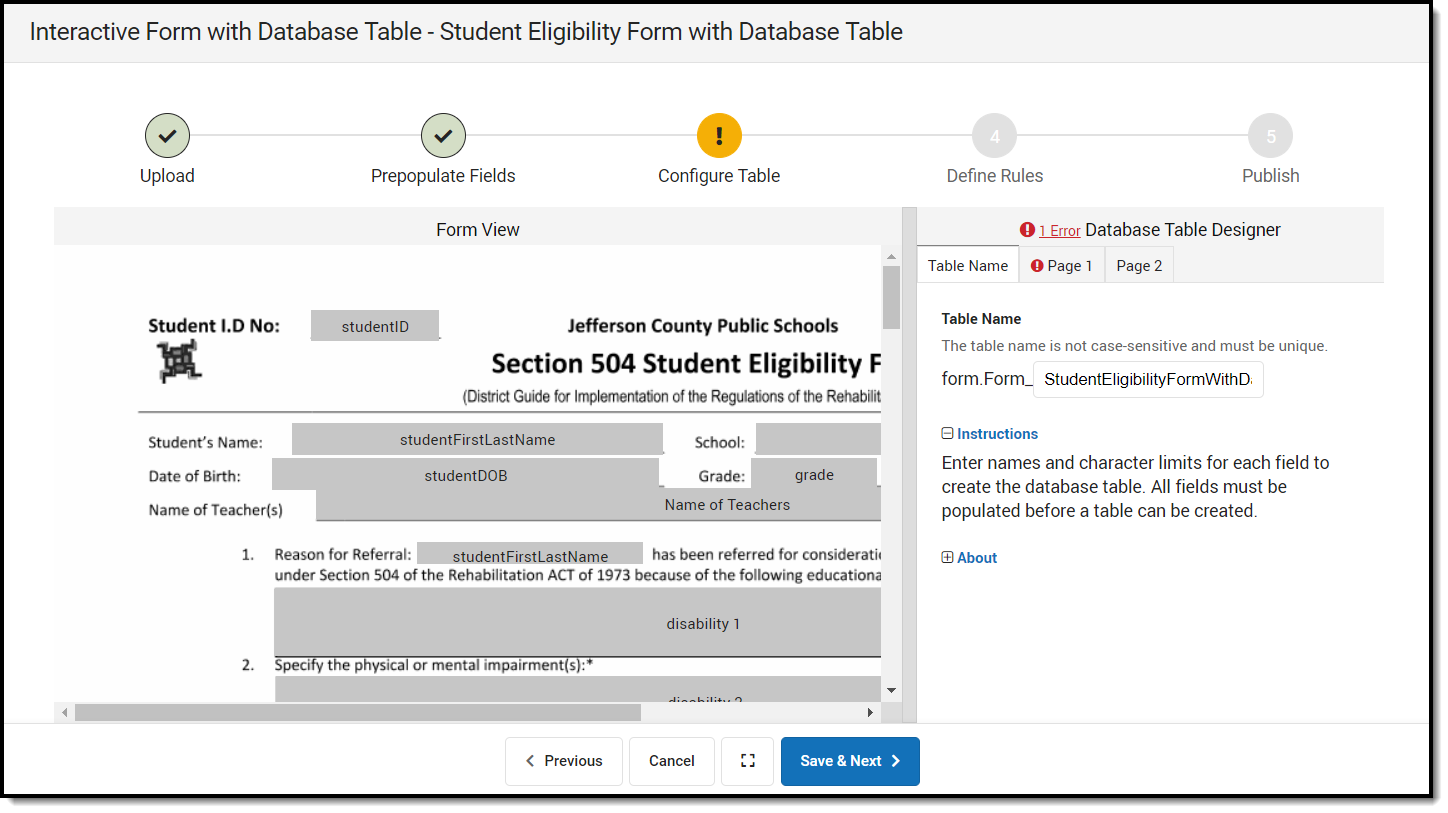Switch to the Page 2 tab
The height and width of the screenshot is (813, 1448).
(x=1139, y=265)
